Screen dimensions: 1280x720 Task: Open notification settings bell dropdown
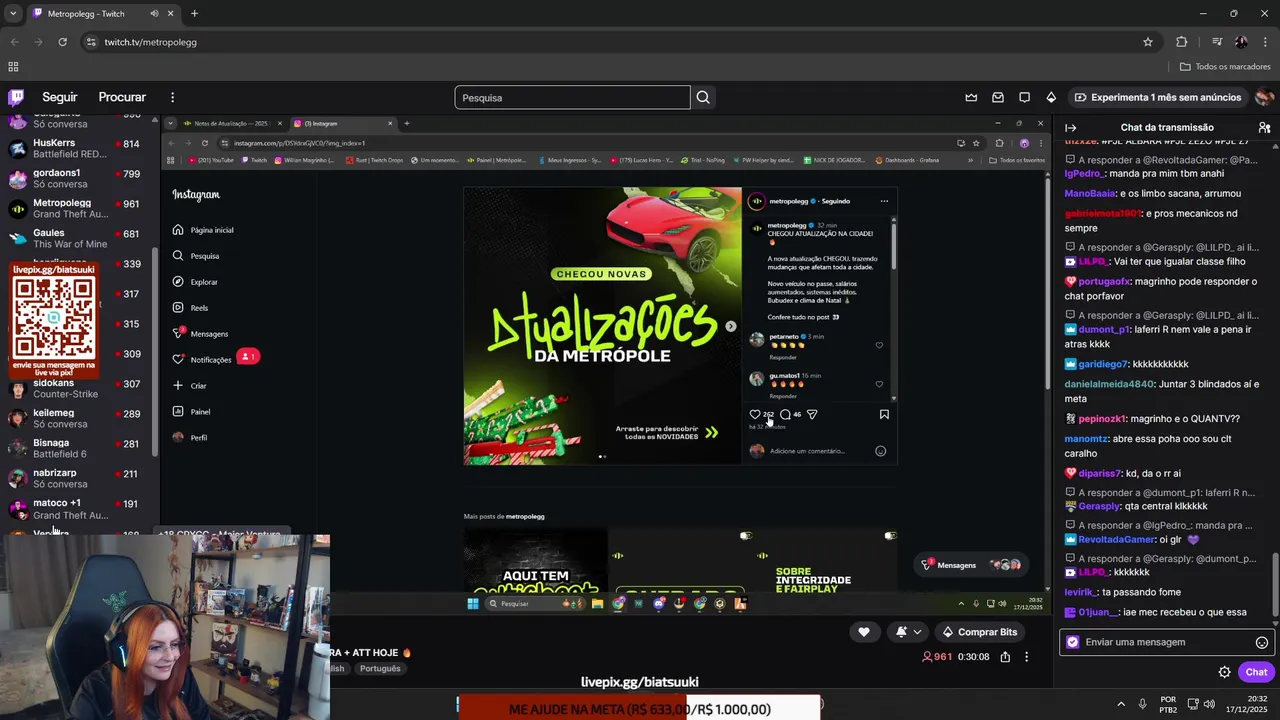[x=909, y=632]
